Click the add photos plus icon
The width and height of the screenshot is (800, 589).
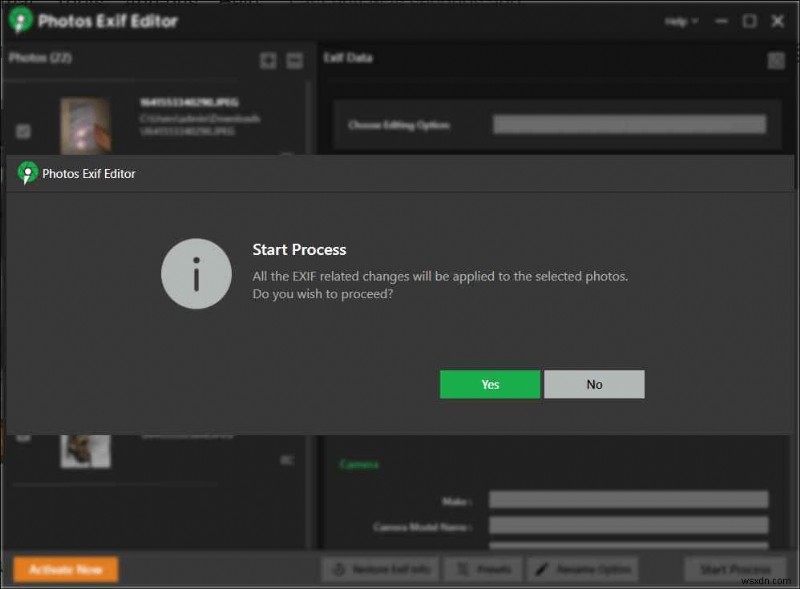click(268, 61)
